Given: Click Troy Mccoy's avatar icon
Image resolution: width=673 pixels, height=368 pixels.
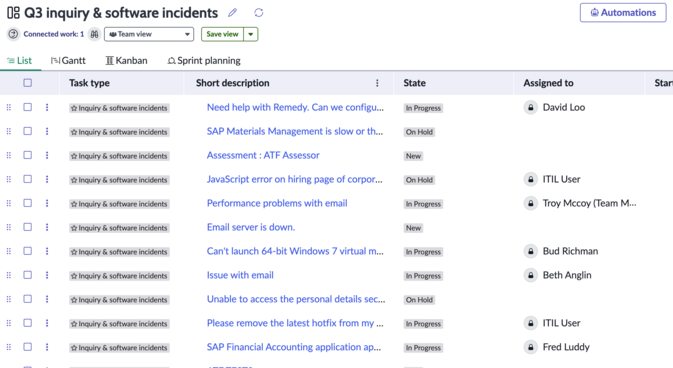Looking at the screenshot, I should point(531,203).
